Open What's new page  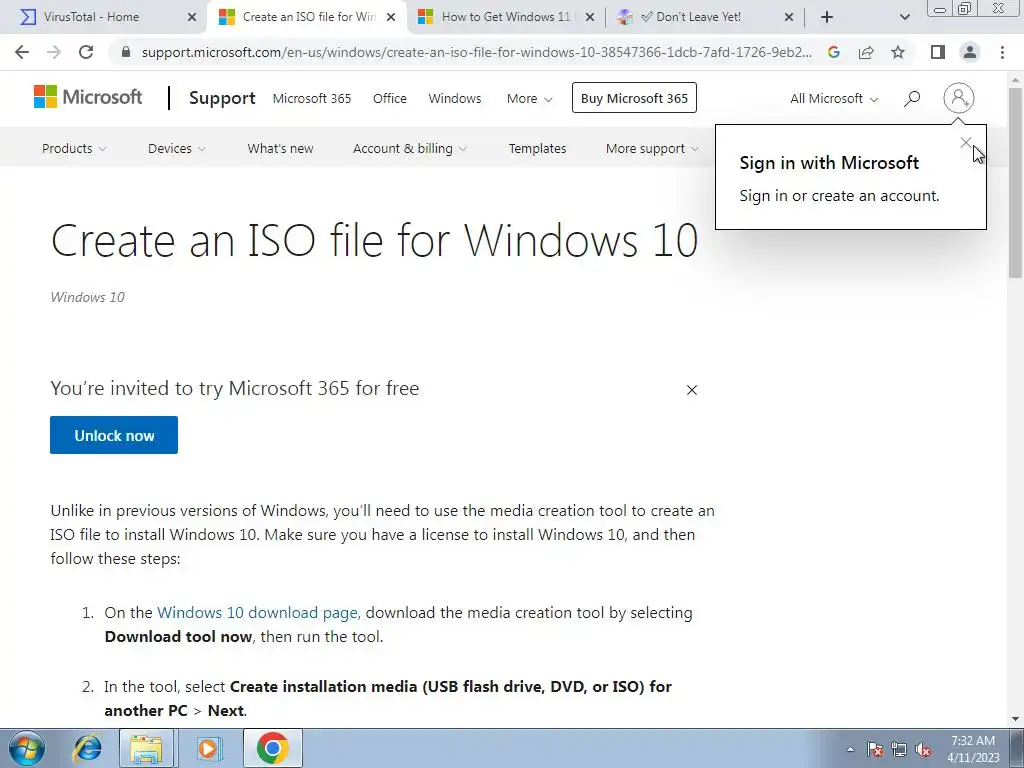[280, 148]
